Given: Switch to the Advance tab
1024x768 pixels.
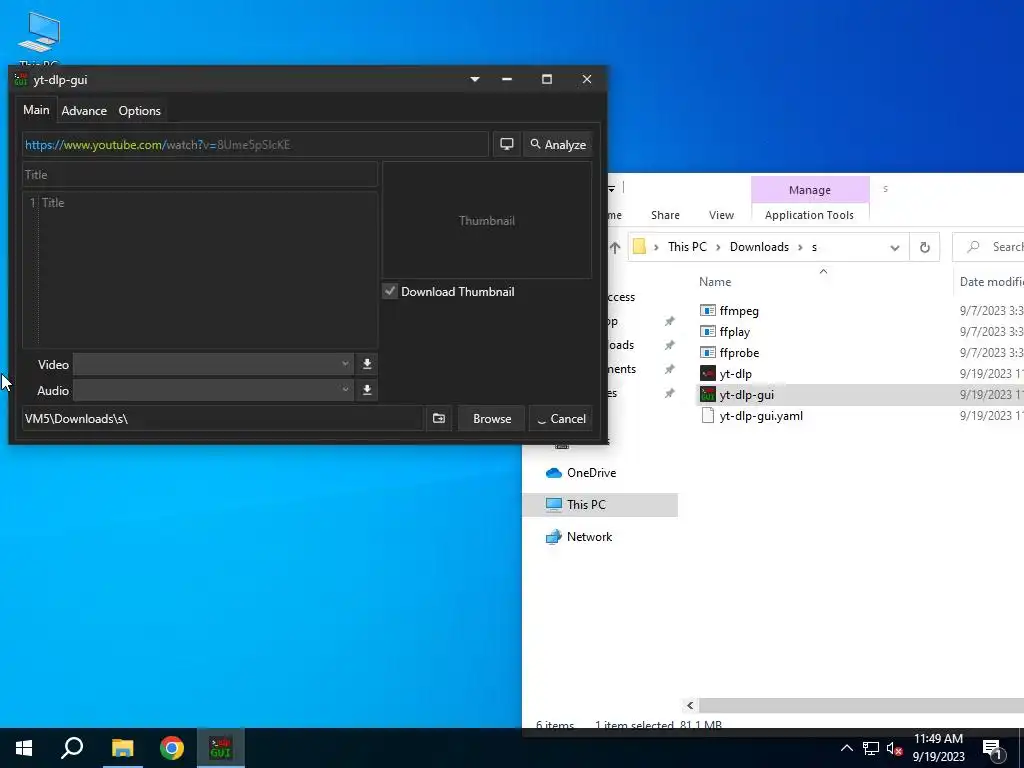Looking at the screenshot, I should click(84, 111).
